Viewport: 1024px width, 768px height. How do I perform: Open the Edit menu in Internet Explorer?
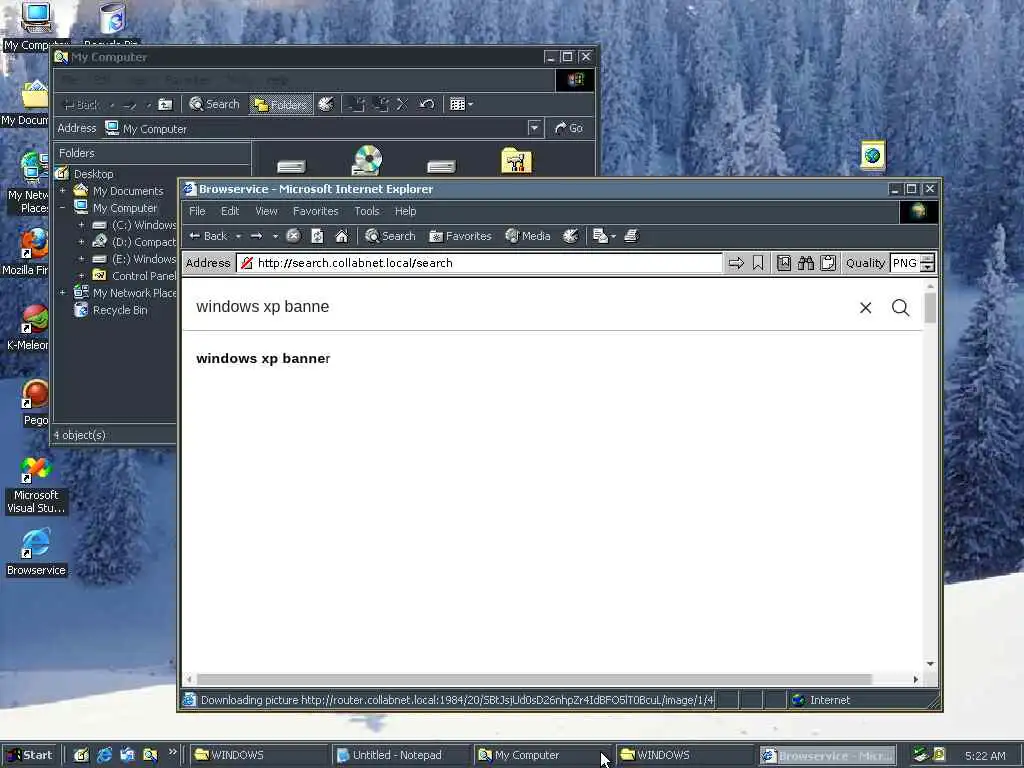pos(230,212)
